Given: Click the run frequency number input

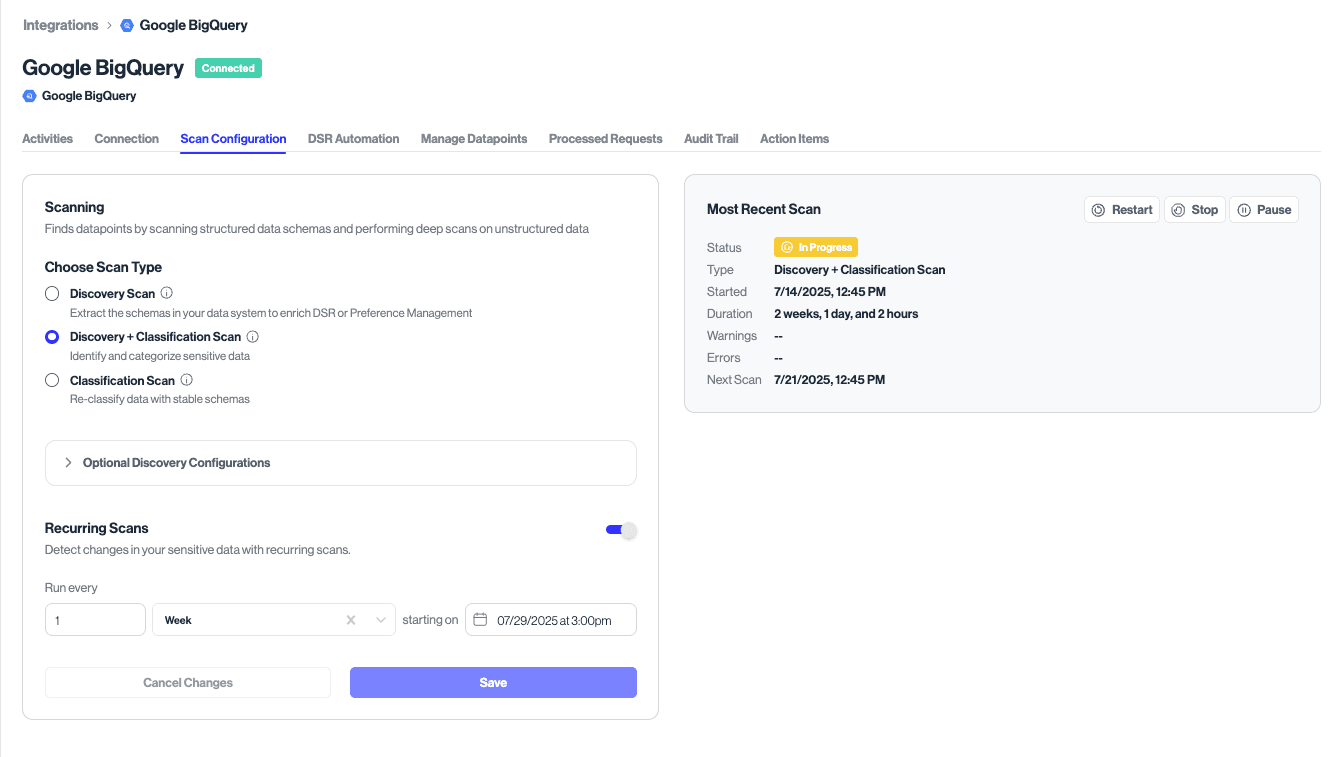Looking at the screenshot, I should (x=95, y=619).
